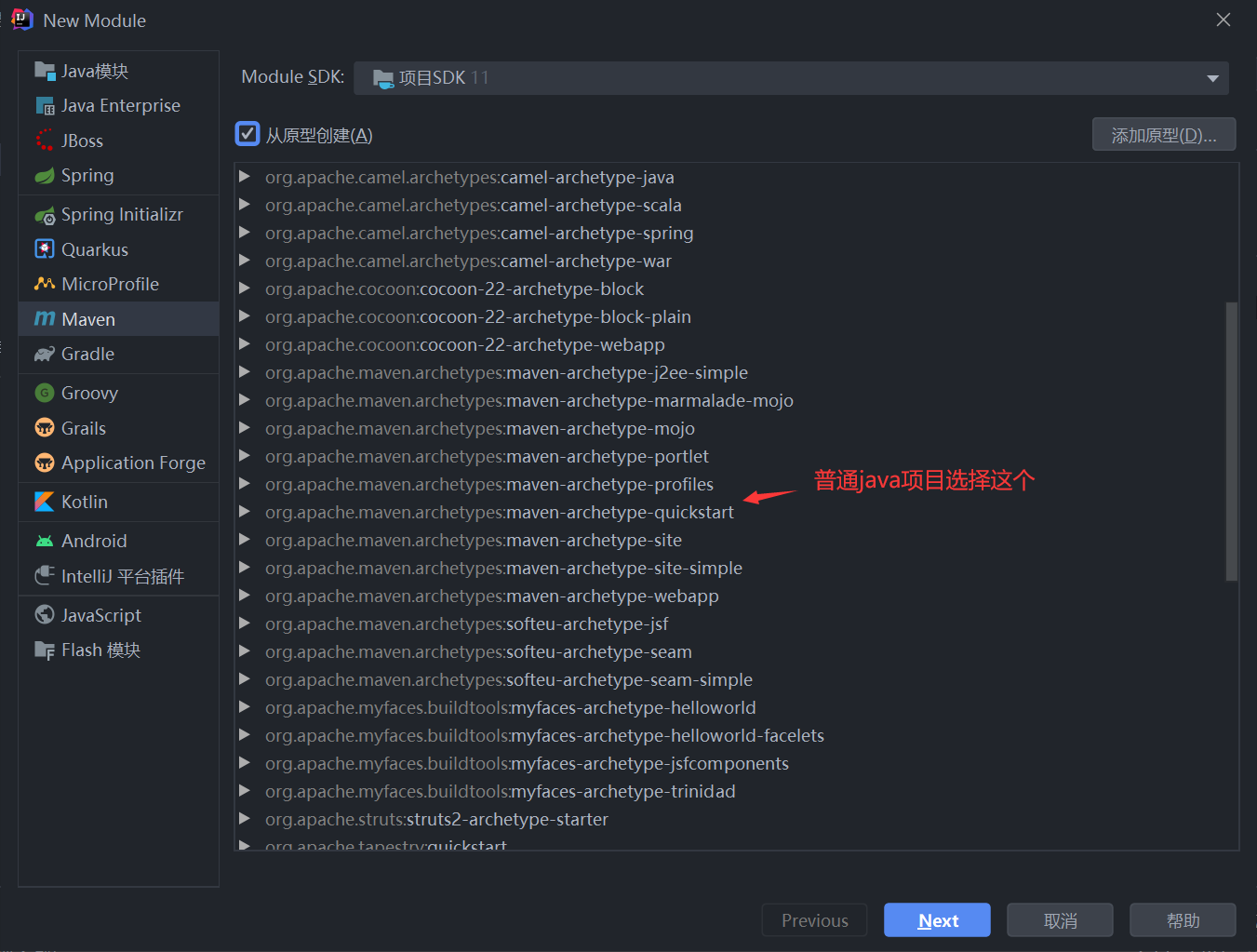1257x952 pixels.
Task: Expand maven-archetype-j2ee-simple archetype
Action: point(245,371)
